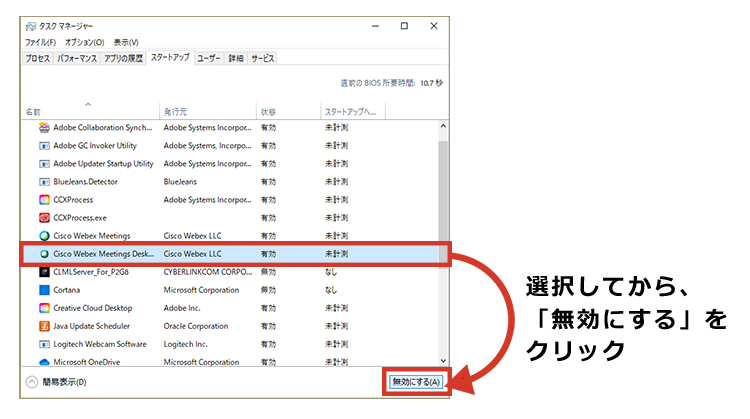Select the CCXProcess.exe name text
Screen dimensions: 750x419
pos(80,218)
